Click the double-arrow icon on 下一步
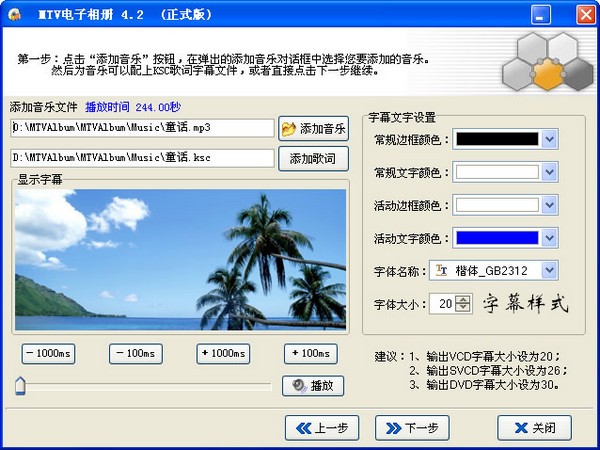 pos(393,428)
